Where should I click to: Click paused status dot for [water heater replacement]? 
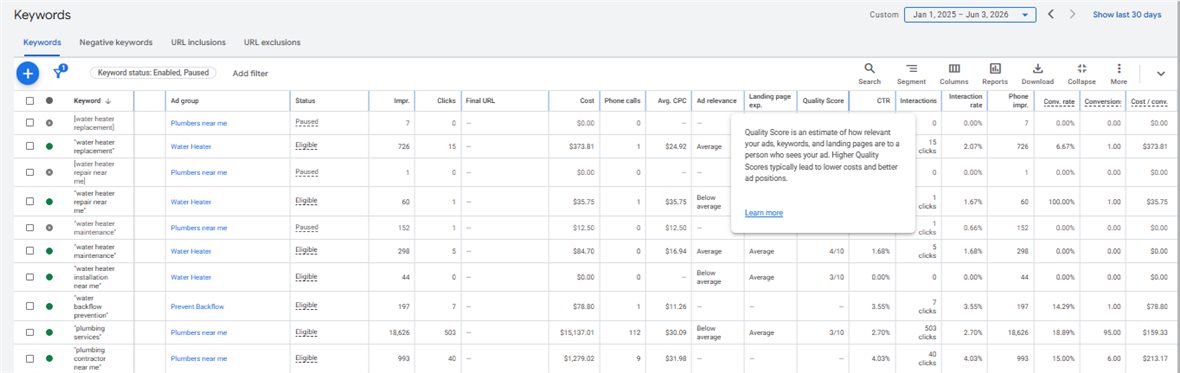(x=50, y=123)
